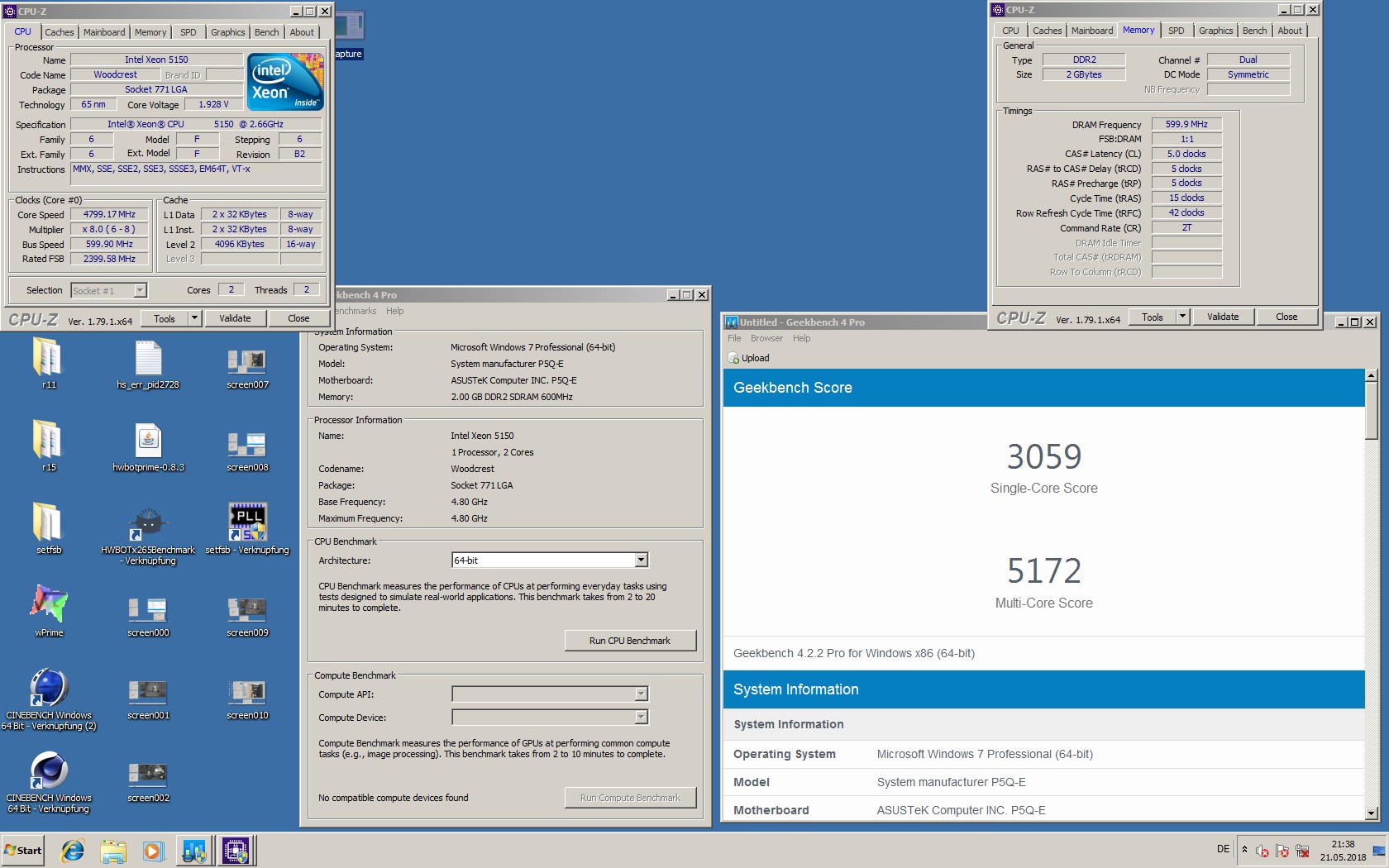
Task: Open Browser menu in Geekbench results window
Action: [766, 338]
